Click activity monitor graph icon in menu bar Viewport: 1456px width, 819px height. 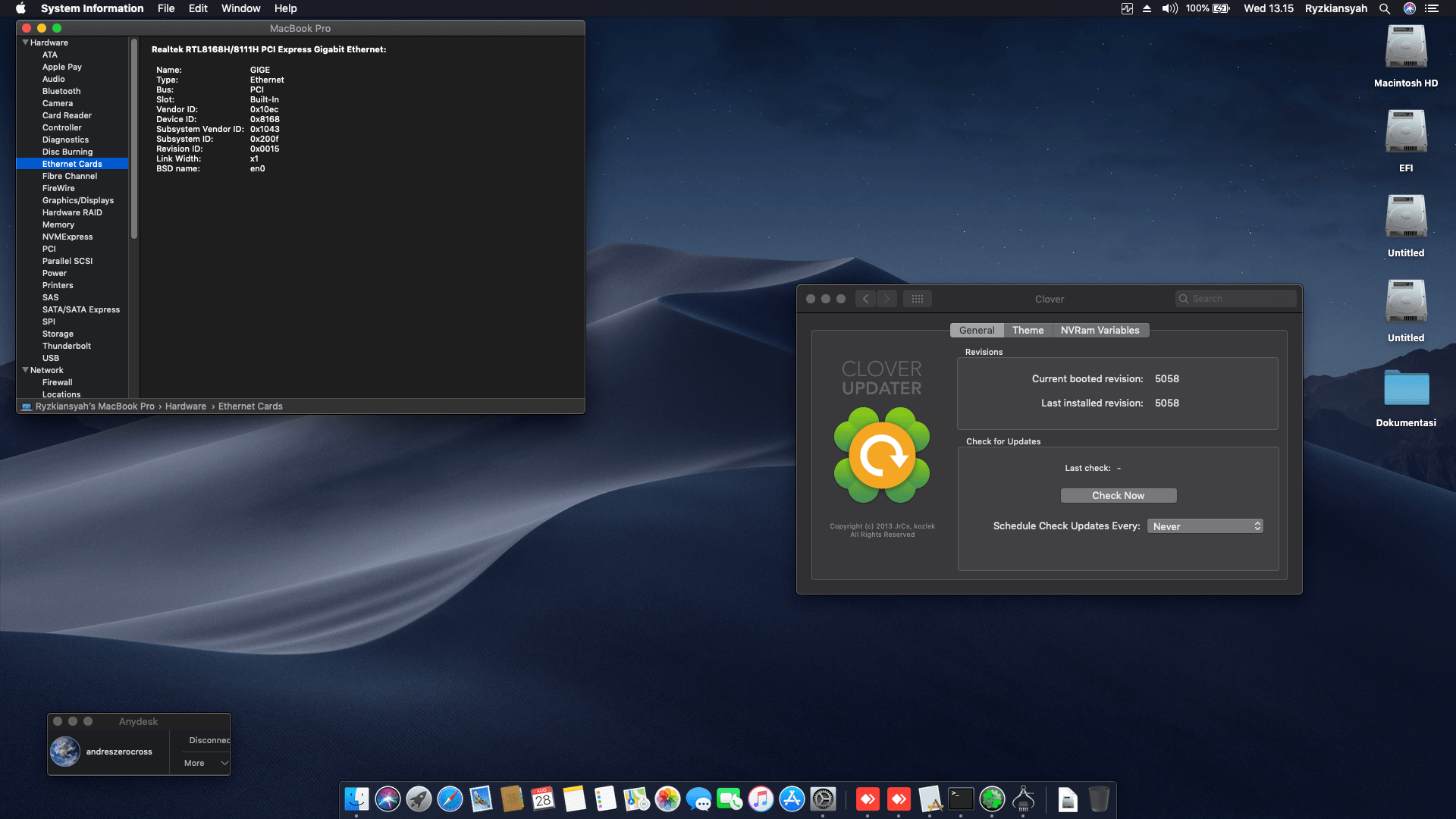1127,8
